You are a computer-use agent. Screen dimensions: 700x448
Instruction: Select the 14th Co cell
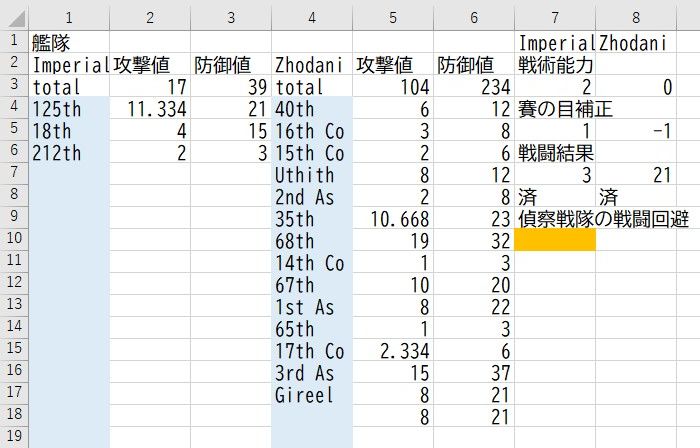pos(312,261)
